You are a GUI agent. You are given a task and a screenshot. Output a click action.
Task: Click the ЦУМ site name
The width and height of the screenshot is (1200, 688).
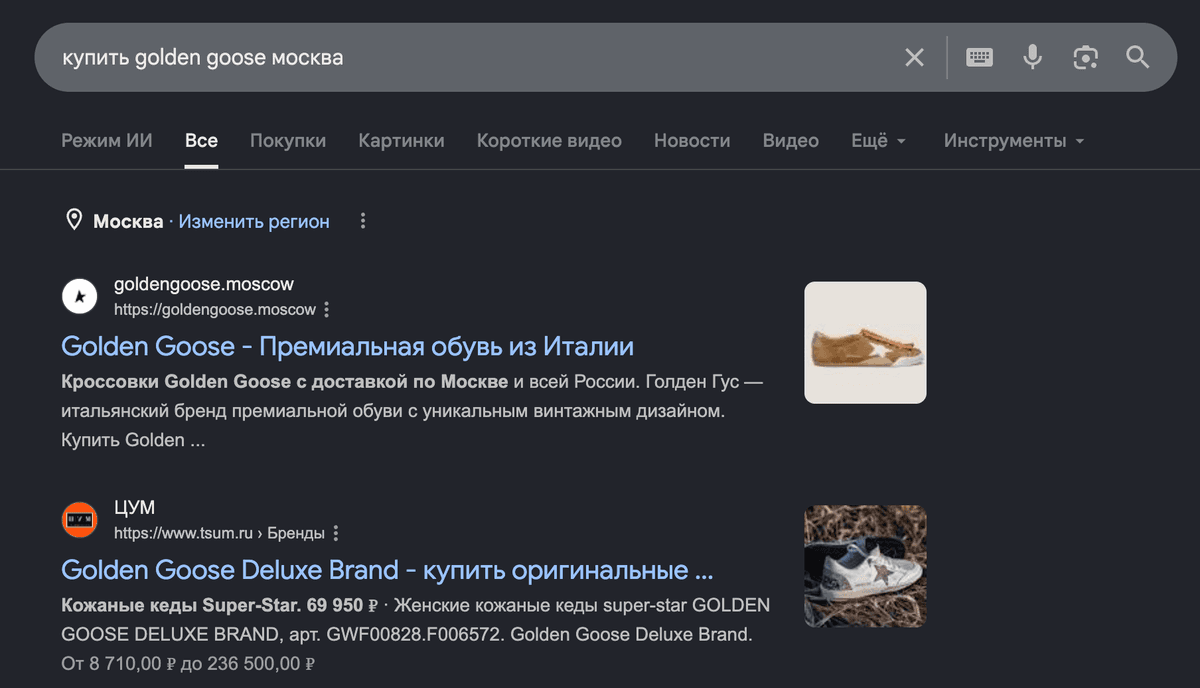[134, 508]
